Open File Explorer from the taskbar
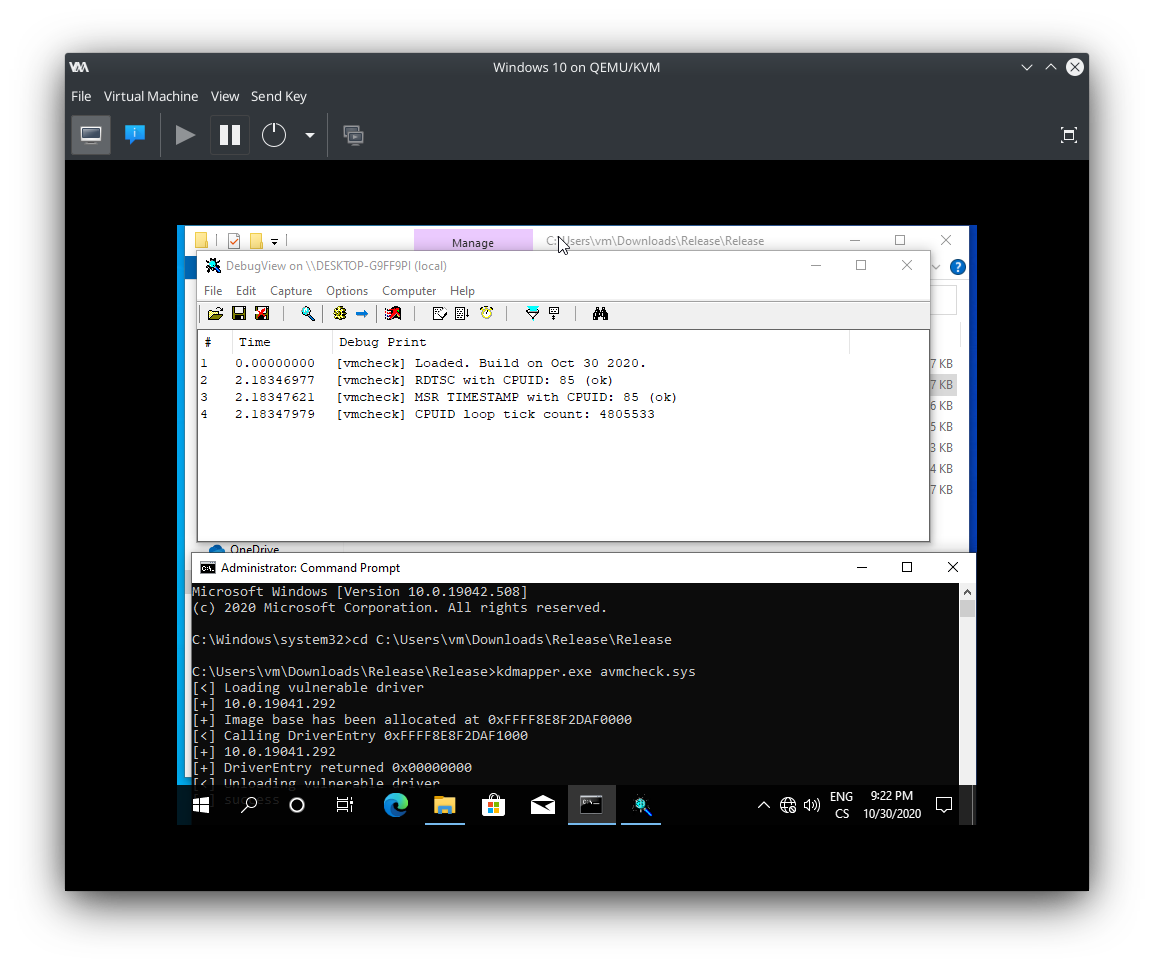 coord(445,805)
